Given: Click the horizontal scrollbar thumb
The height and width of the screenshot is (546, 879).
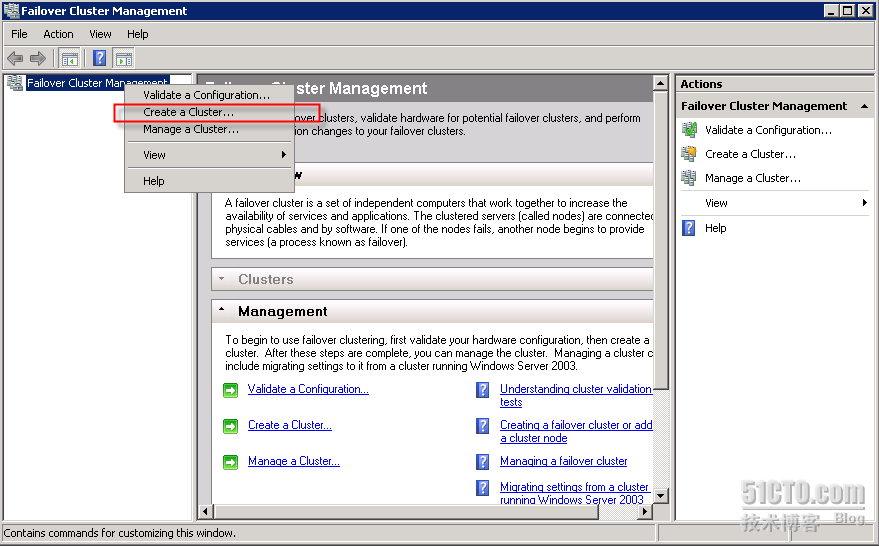Looking at the screenshot, I should [405, 511].
